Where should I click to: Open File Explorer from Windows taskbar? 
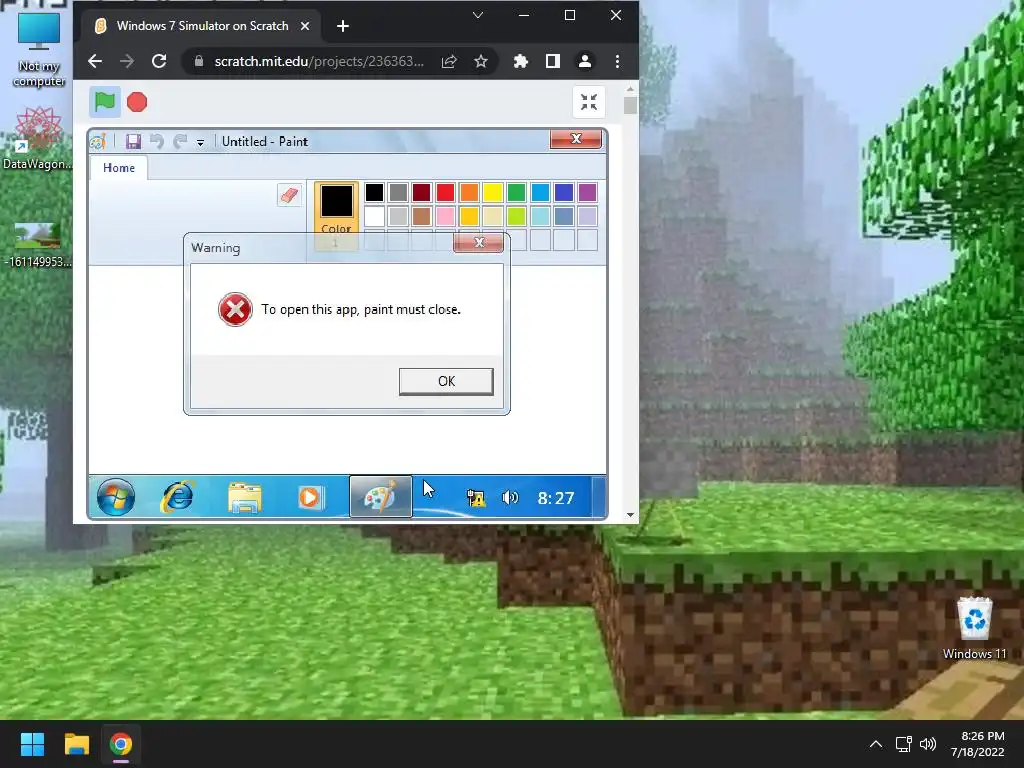coord(76,744)
